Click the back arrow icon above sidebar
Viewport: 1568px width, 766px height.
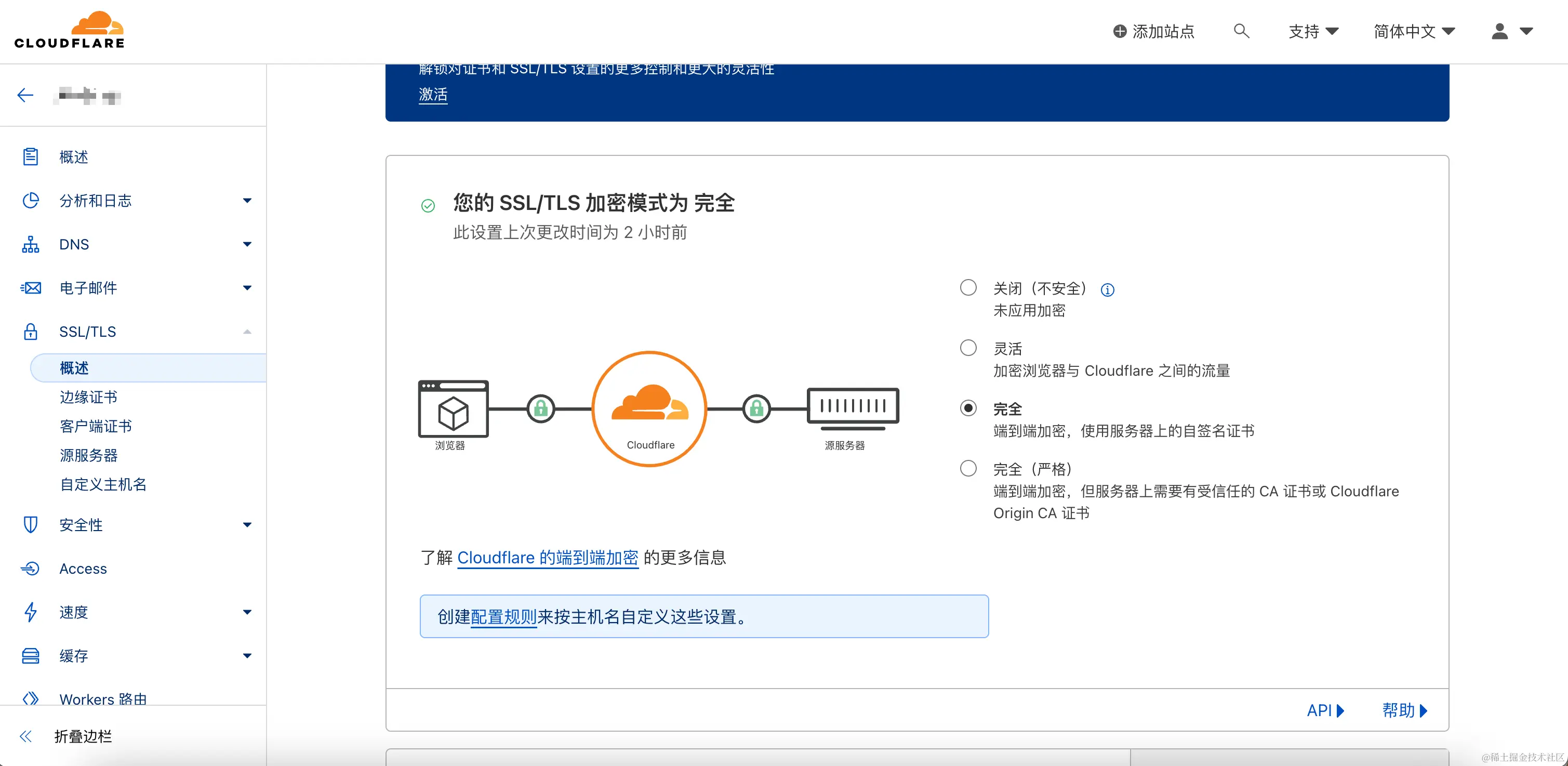click(25, 95)
